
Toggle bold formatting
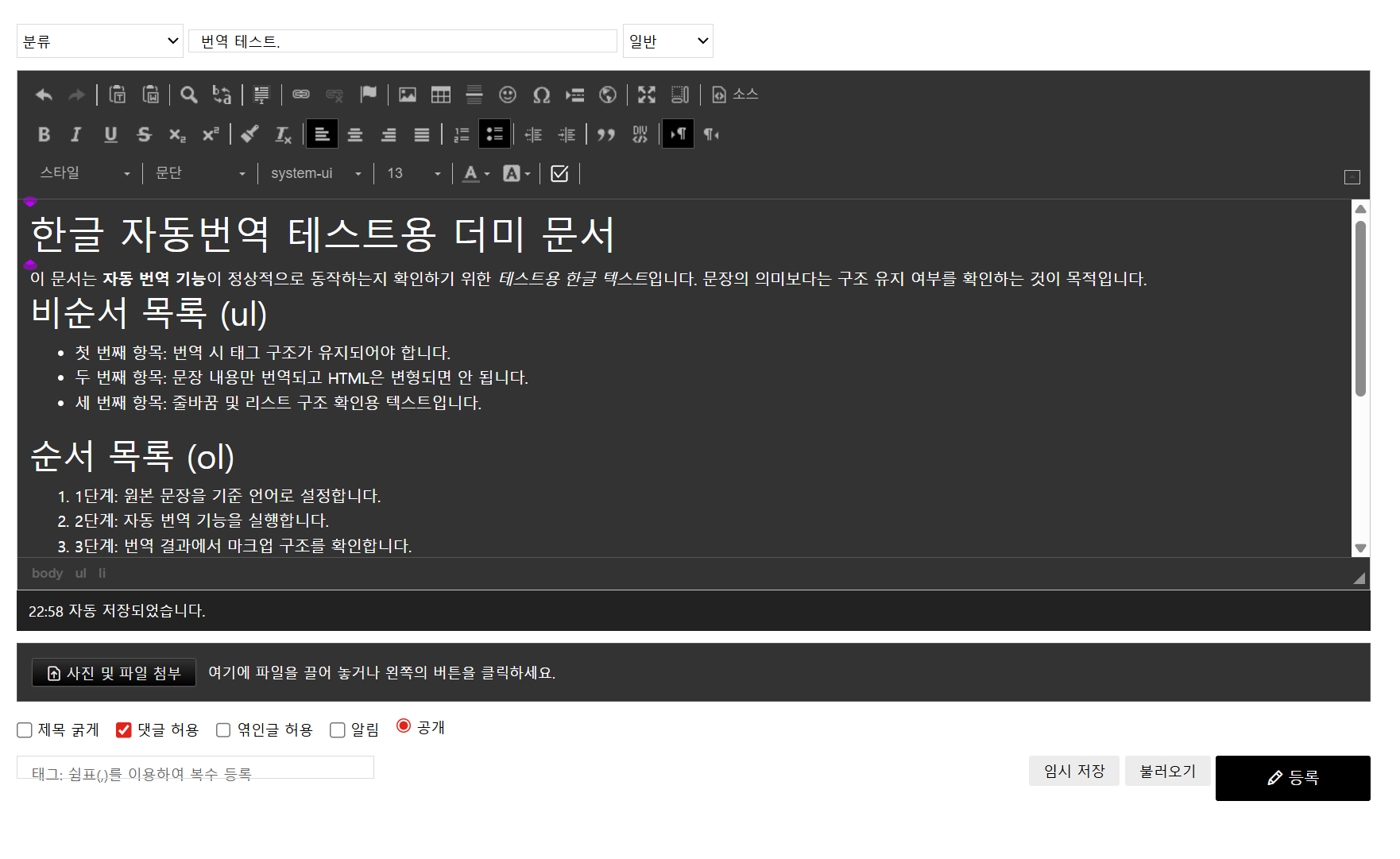[x=44, y=135]
